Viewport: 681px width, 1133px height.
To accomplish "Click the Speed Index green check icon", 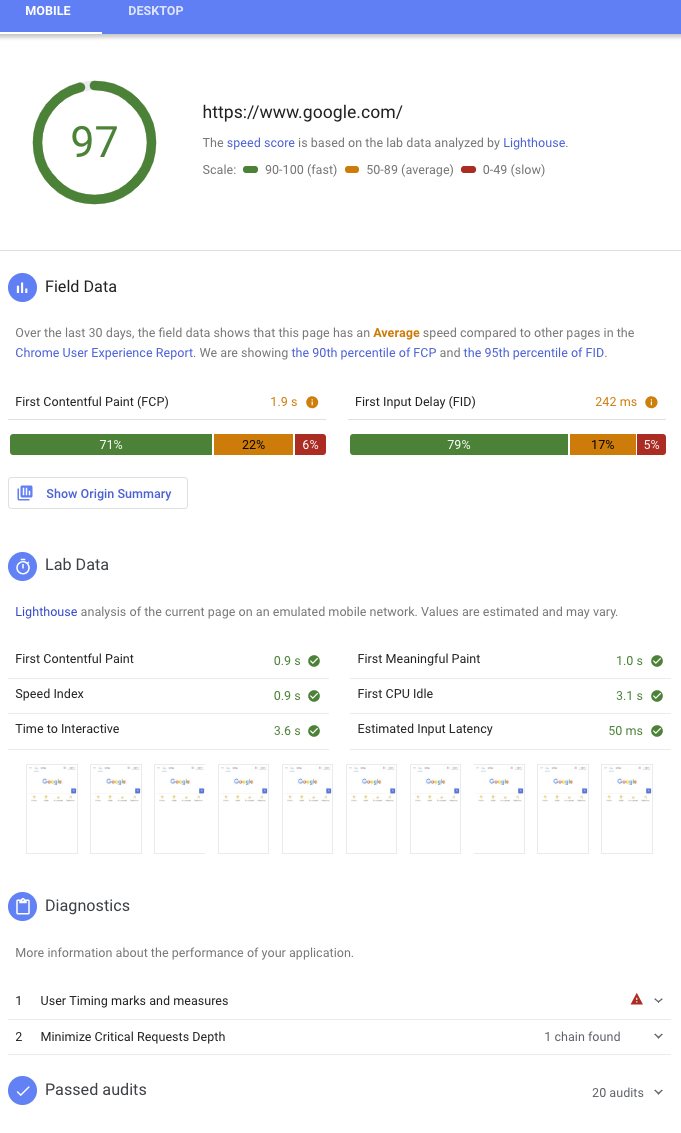I will click(314, 696).
